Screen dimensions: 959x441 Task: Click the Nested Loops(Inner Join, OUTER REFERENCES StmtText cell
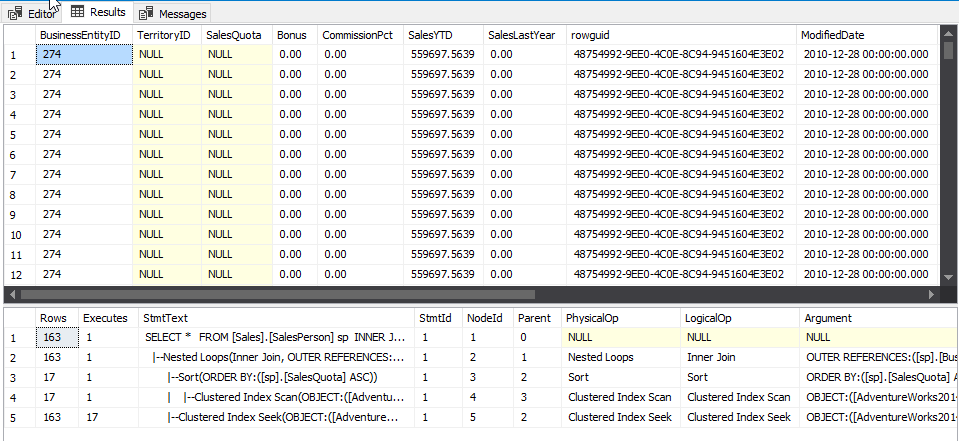pos(276,357)
